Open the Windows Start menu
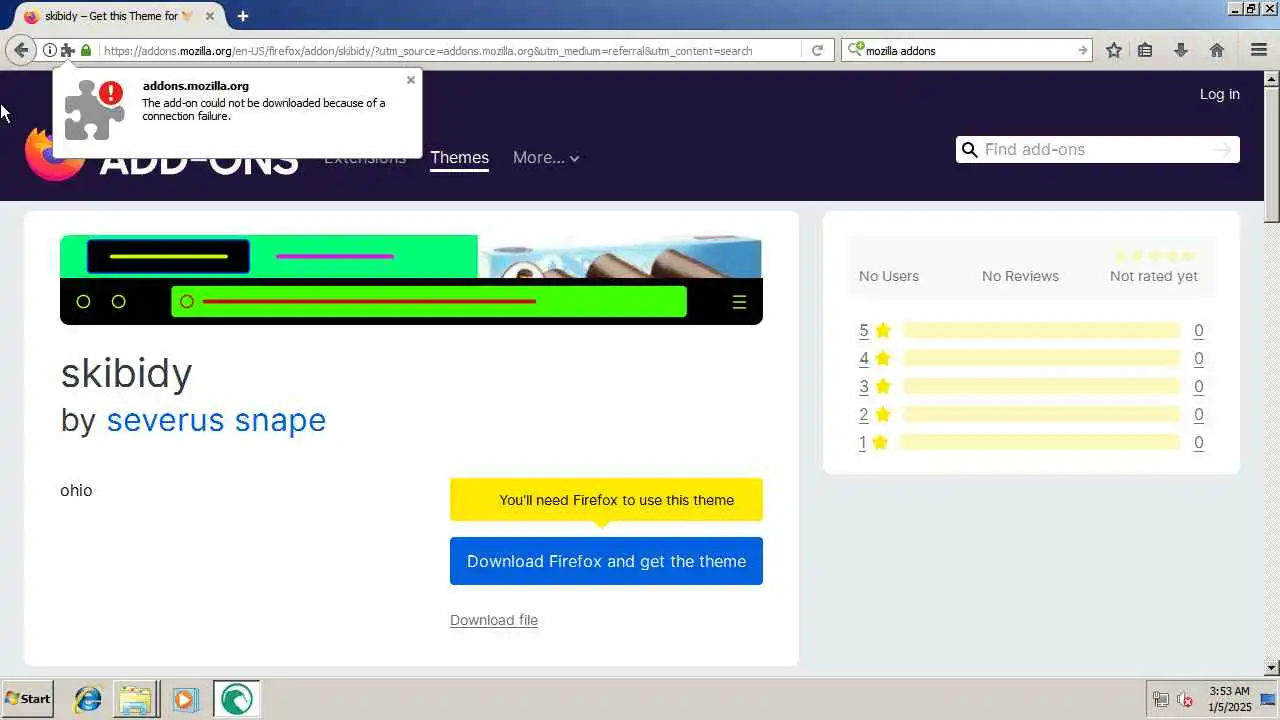Screen dimensions: 1280x720 (x=28, y=699)
